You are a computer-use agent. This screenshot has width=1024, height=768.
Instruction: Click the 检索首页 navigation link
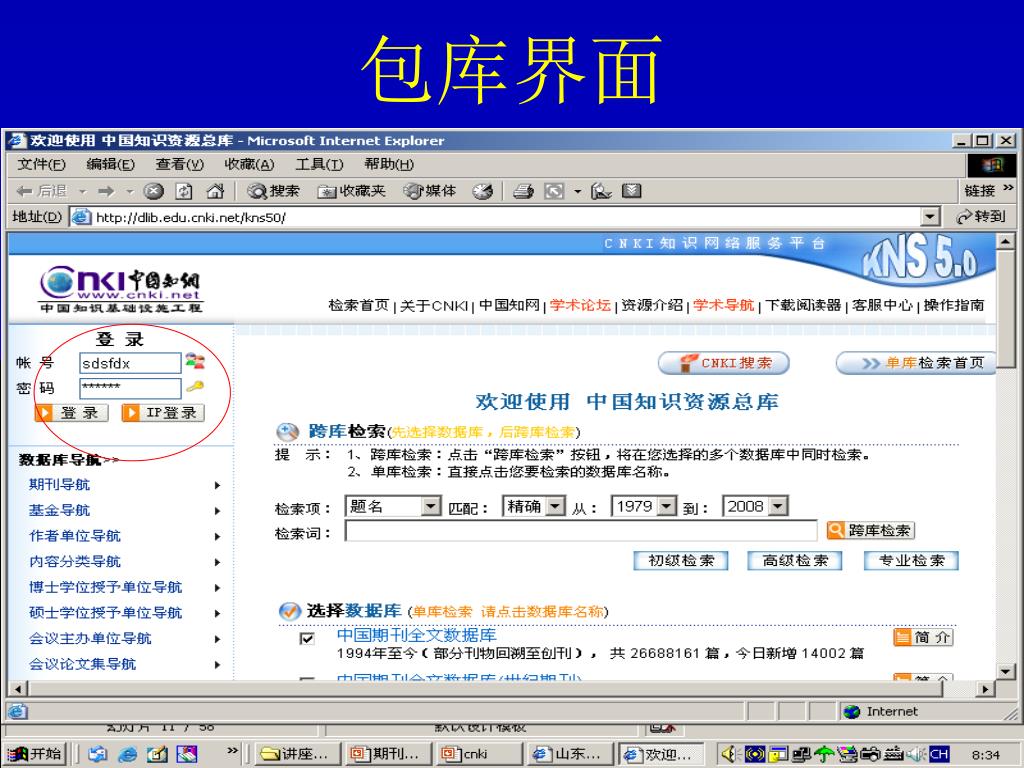click(359, 305)
